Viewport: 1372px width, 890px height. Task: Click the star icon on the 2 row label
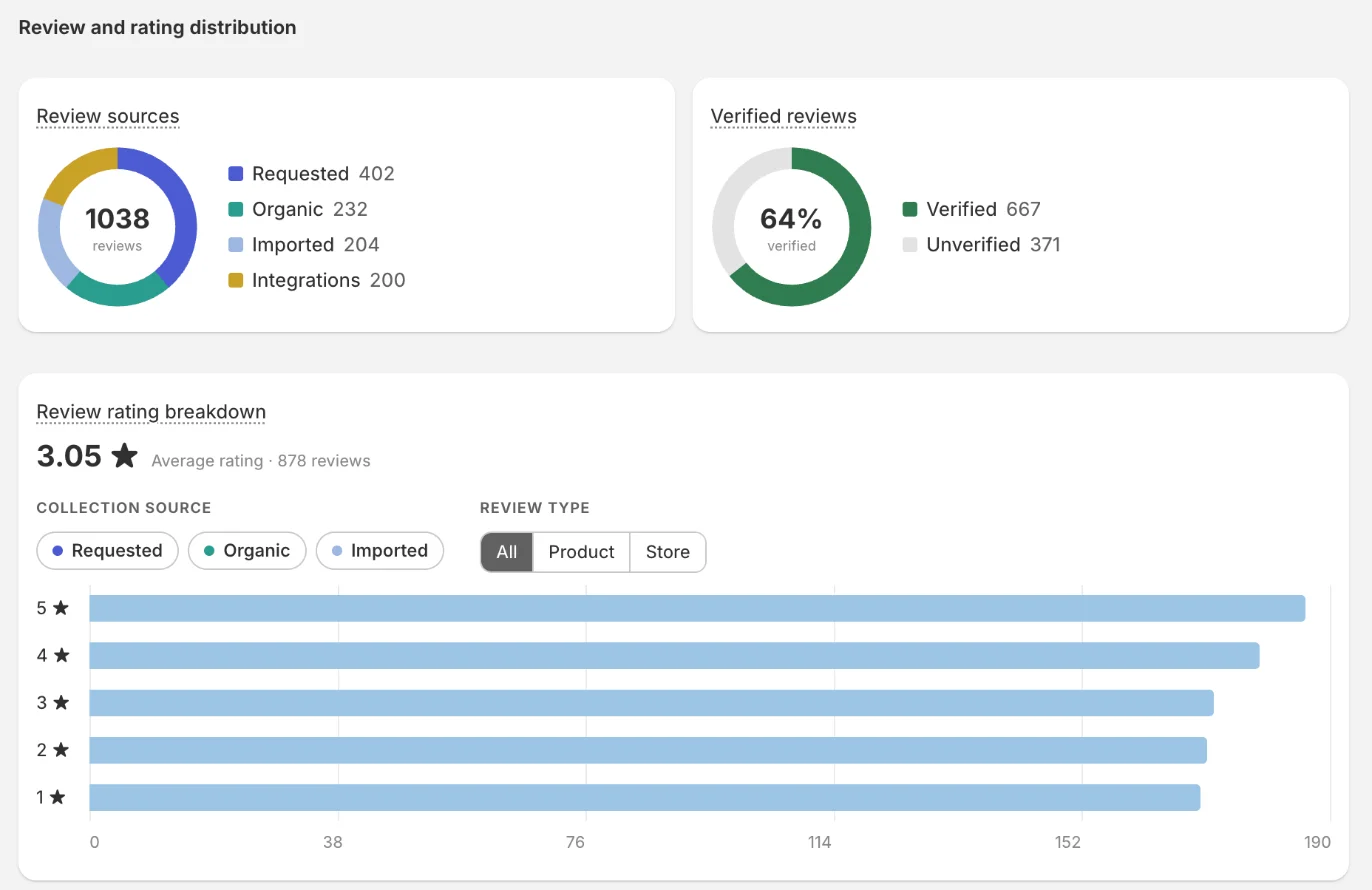click(61, 750)
